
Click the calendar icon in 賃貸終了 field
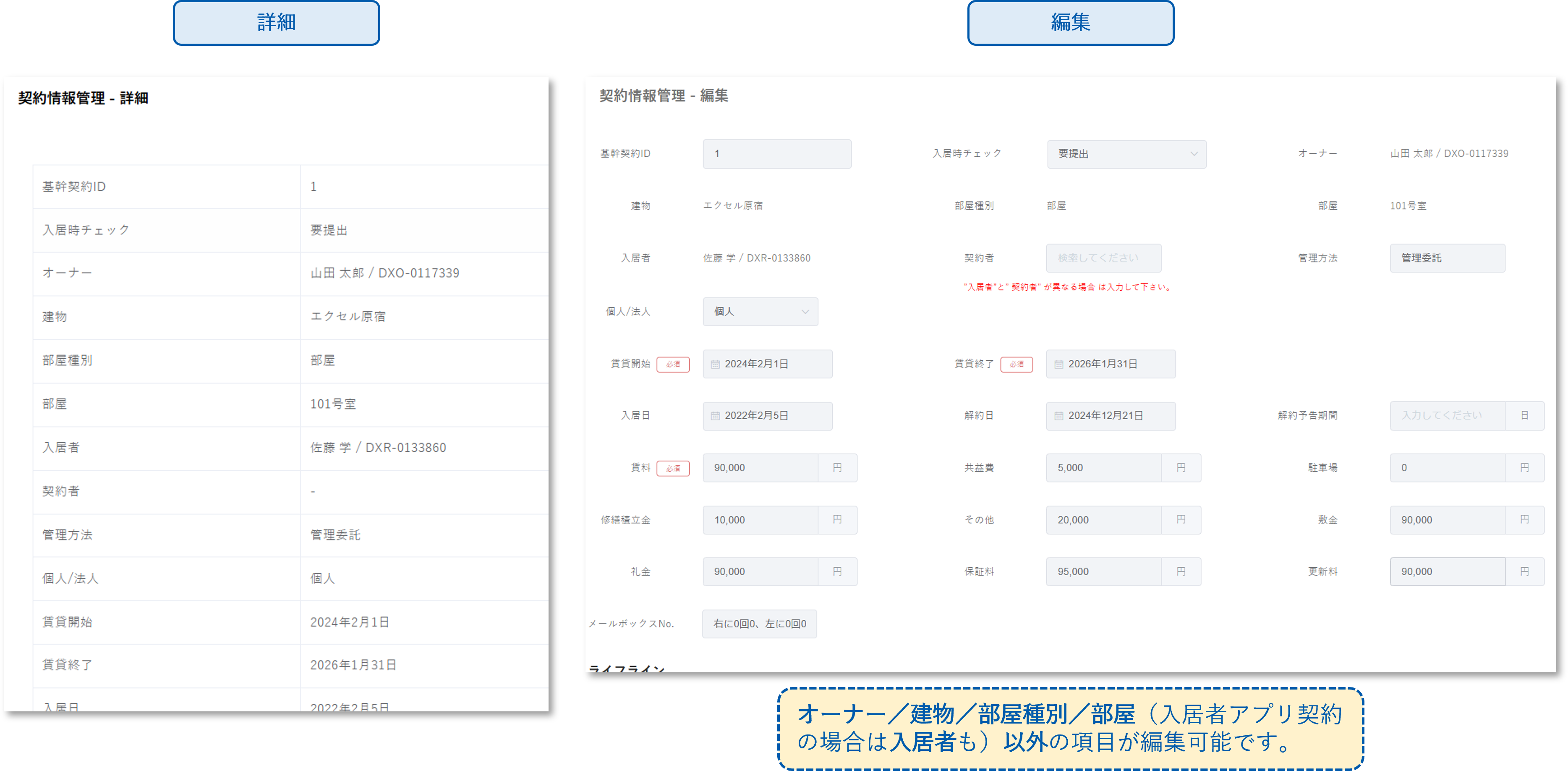coord(1058,364)
